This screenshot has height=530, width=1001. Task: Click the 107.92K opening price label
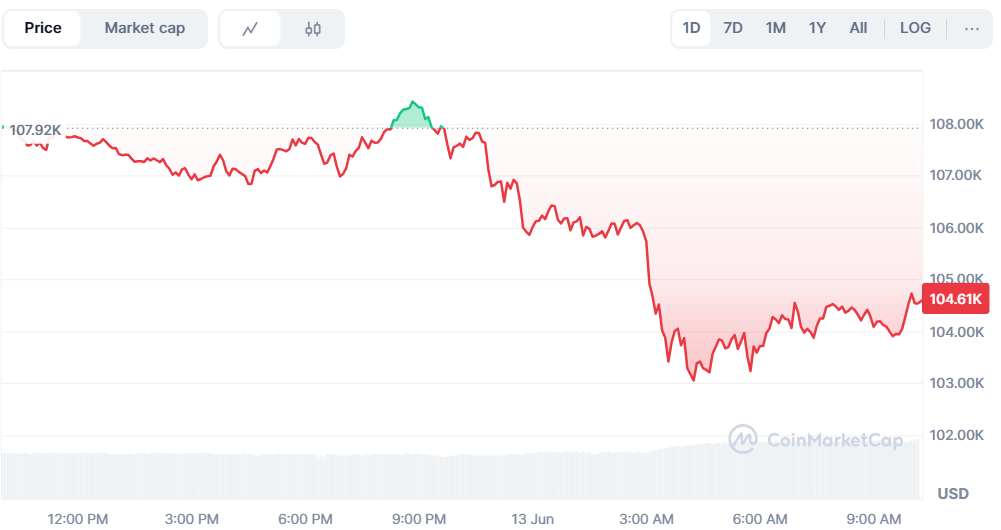coord(35,130)
